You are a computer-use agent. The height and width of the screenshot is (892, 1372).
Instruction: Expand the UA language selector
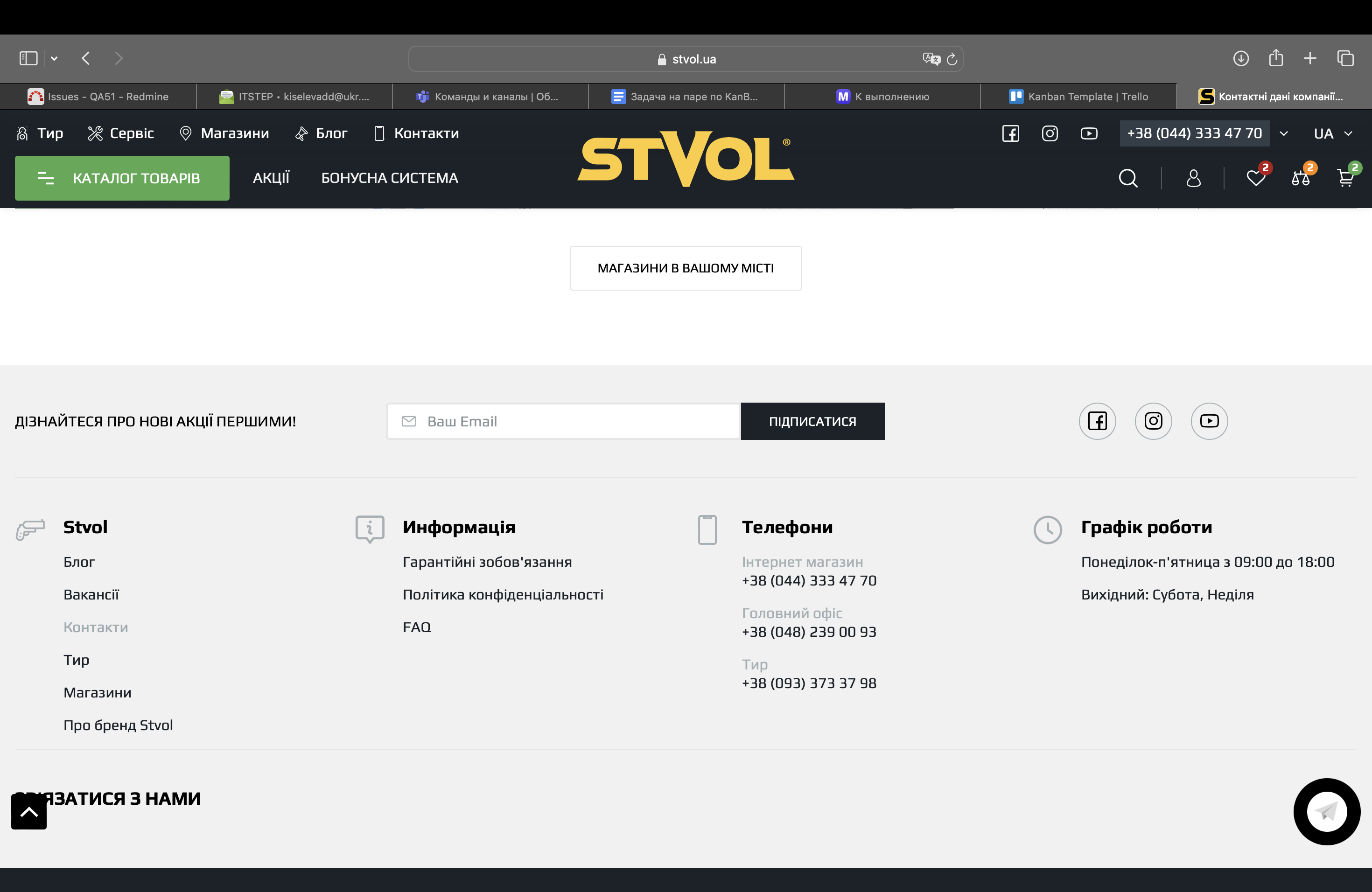point(1333,134)
